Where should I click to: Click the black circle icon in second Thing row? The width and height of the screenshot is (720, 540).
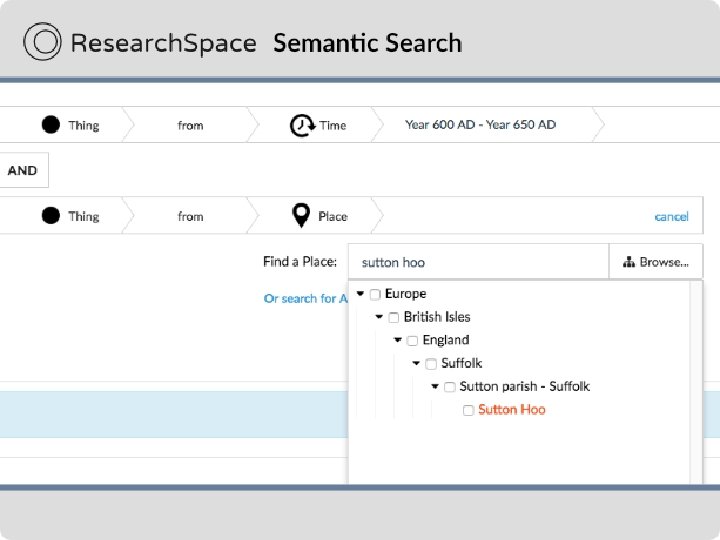click(x=51, y=216)
